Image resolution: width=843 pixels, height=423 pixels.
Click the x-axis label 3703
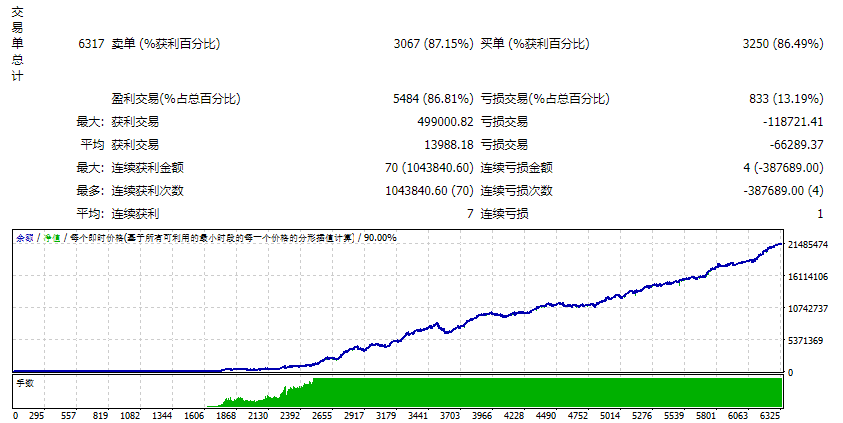coord(450,415)
